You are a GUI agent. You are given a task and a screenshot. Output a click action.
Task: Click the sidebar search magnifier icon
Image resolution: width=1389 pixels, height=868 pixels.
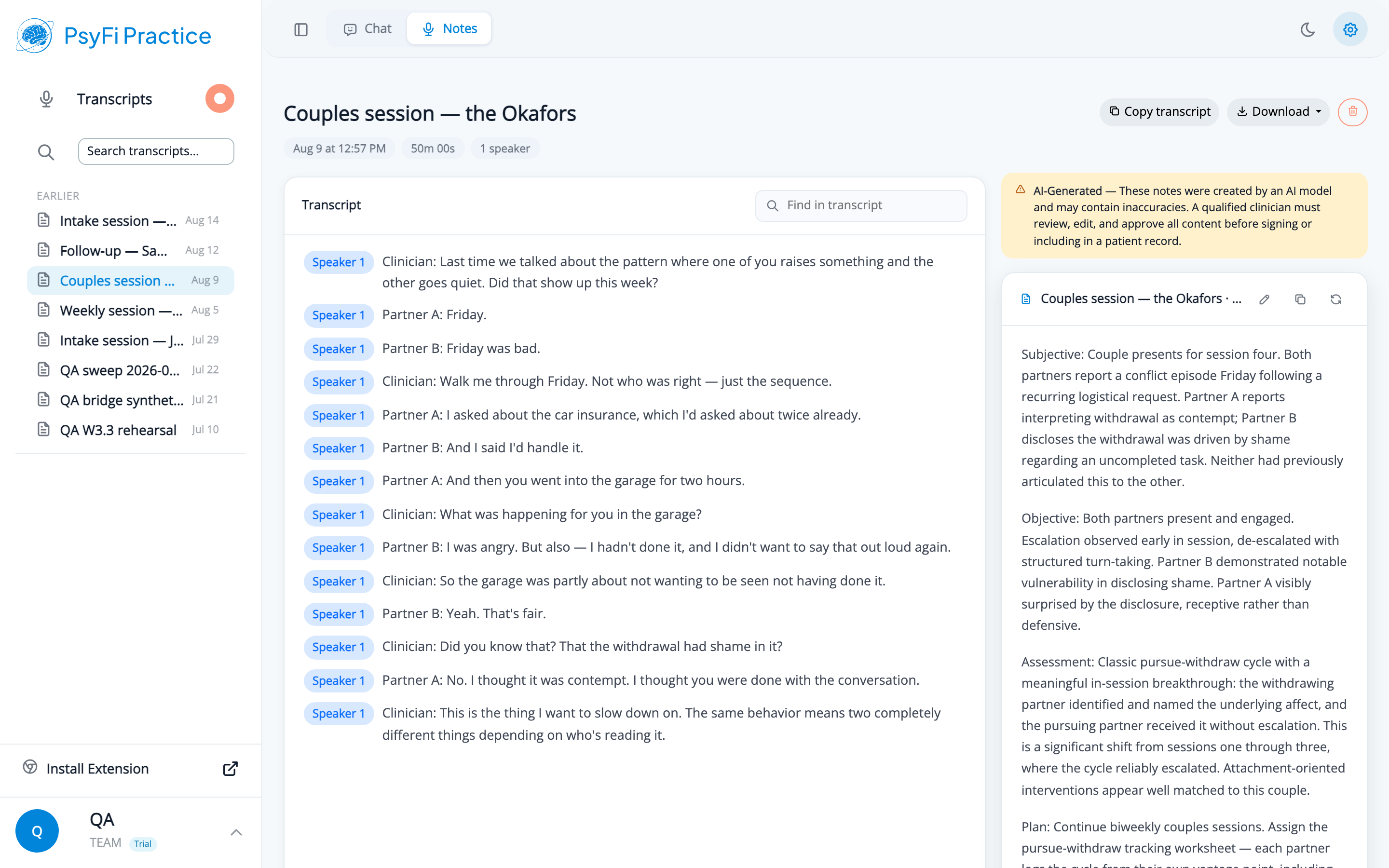coord(46,151)
